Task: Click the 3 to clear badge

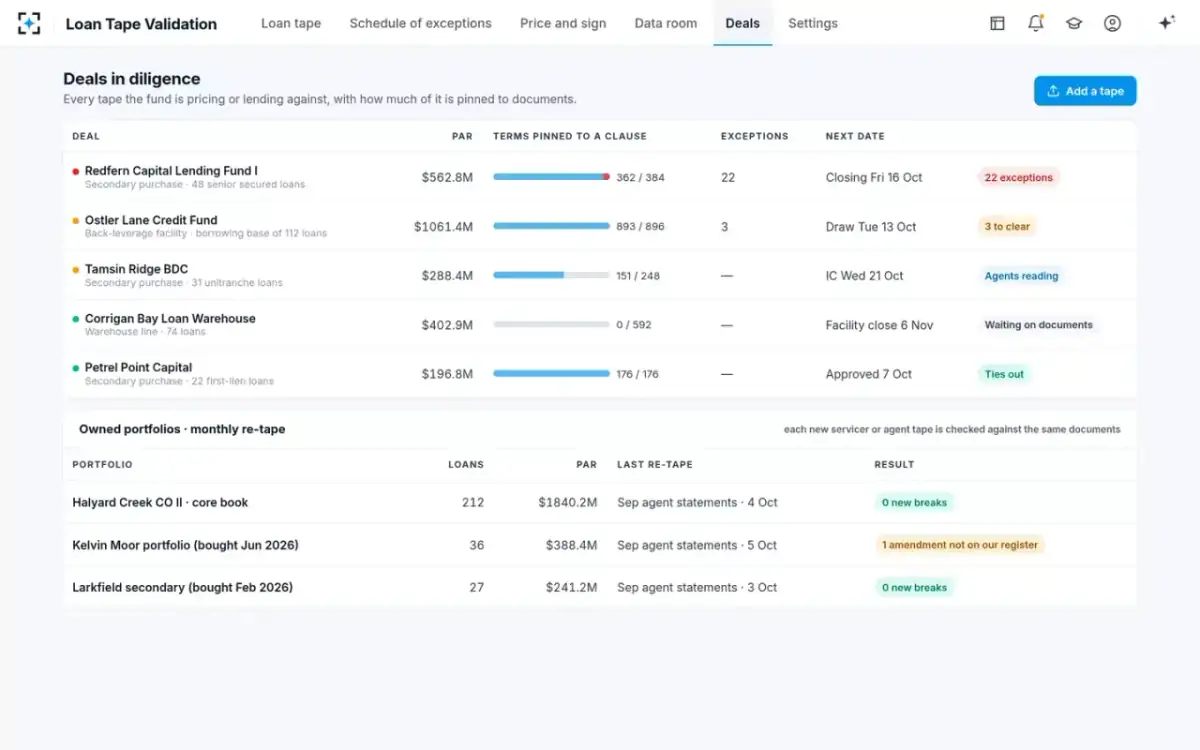Action: point(1007,227)
